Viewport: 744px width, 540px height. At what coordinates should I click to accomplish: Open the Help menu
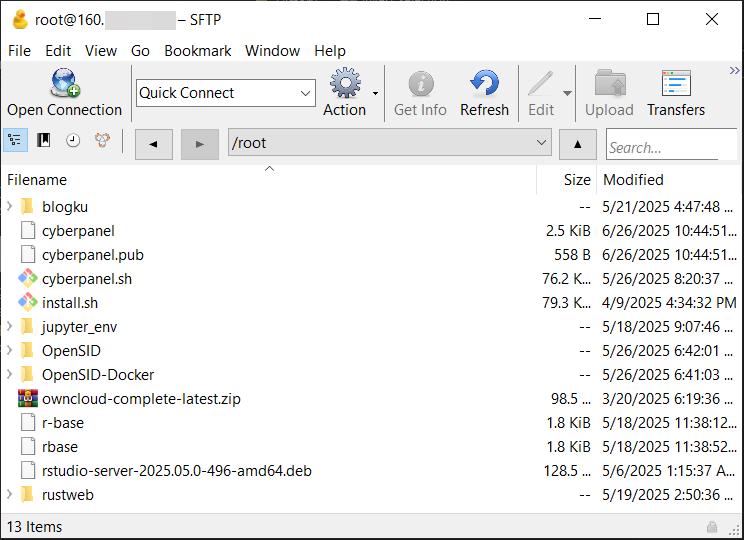pyautogui.click(x=330, y=51)
